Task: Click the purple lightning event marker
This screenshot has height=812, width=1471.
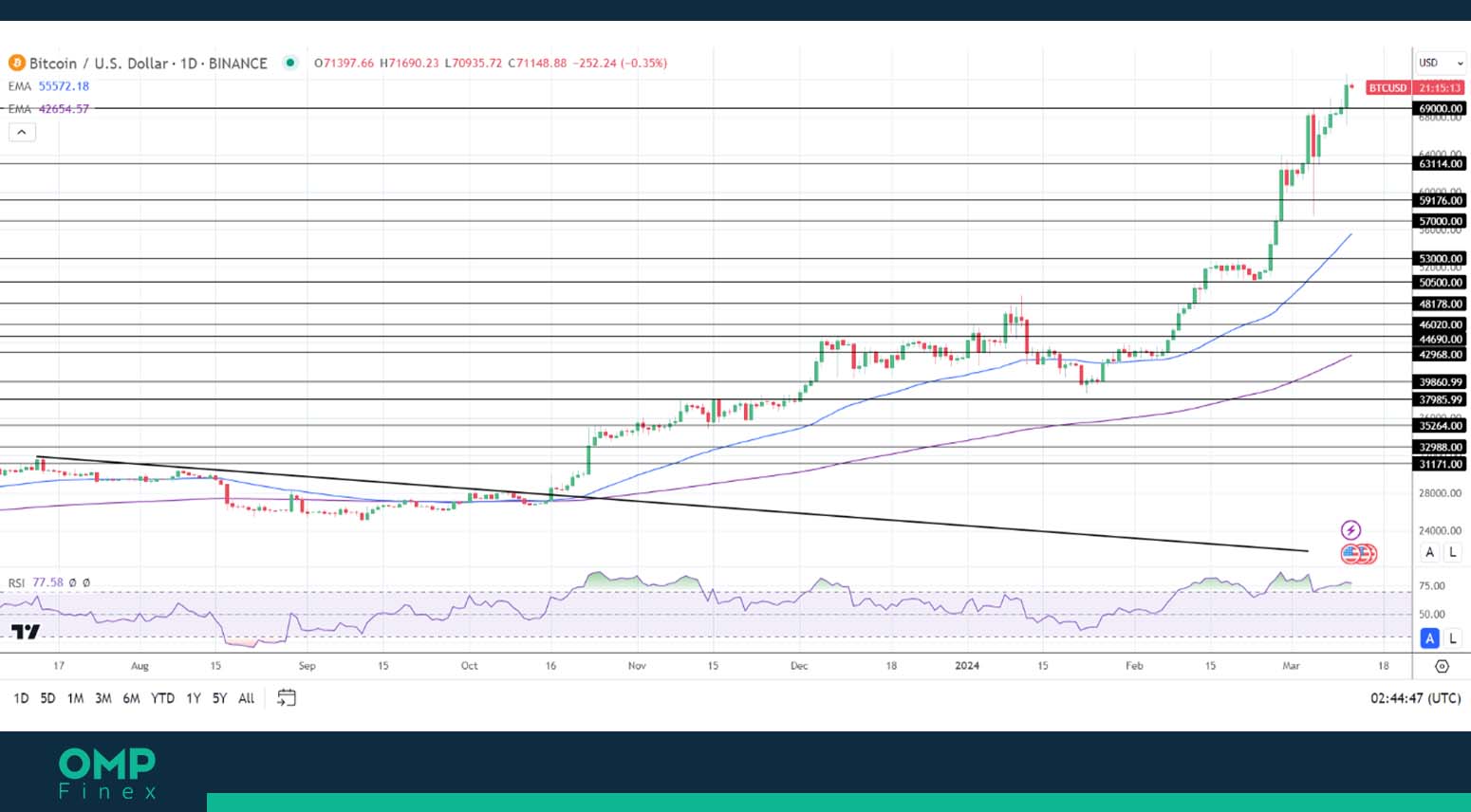Action: pyautogui.click(x=1350, y=529)
